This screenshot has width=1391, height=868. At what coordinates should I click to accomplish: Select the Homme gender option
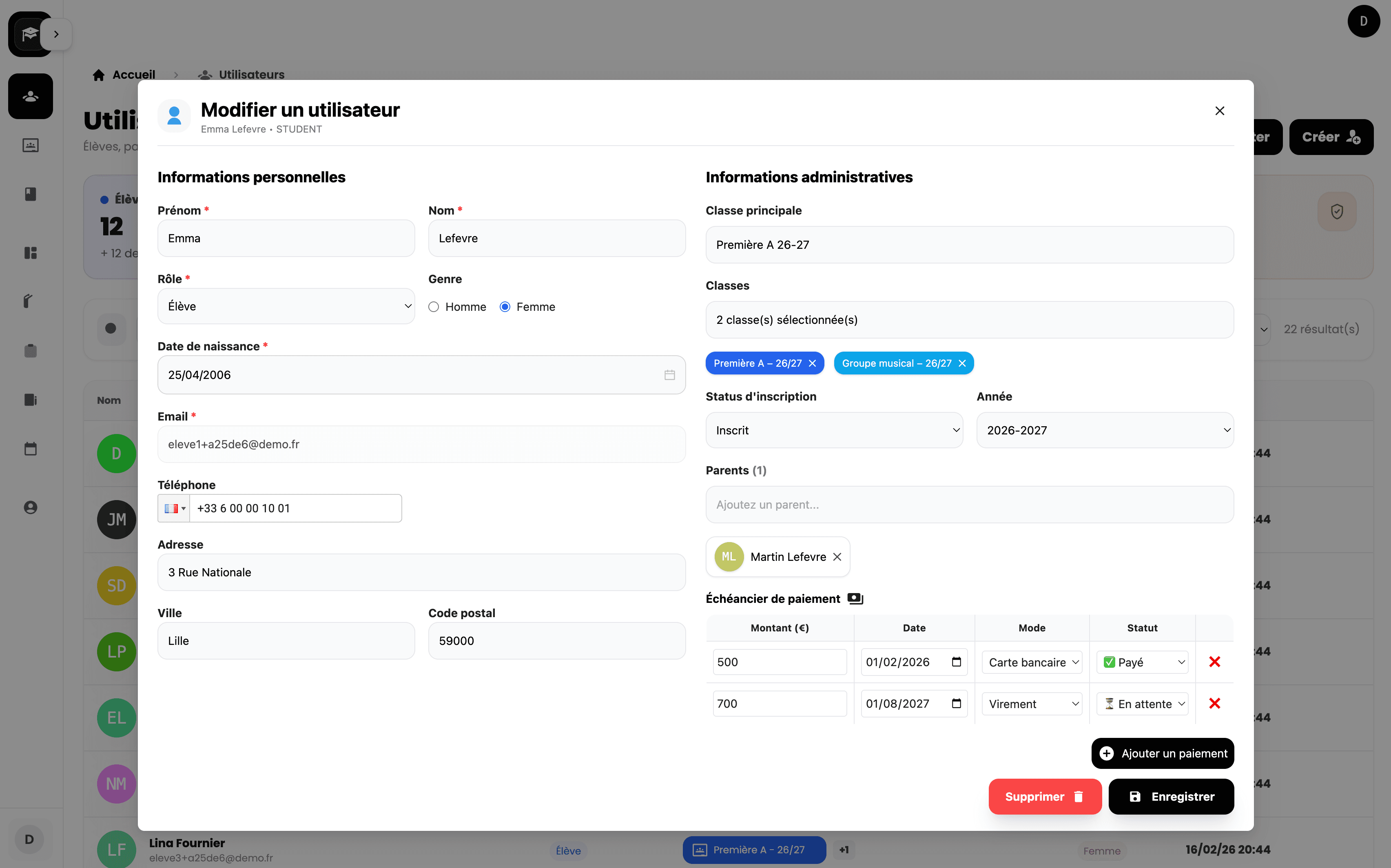point(434,307)
